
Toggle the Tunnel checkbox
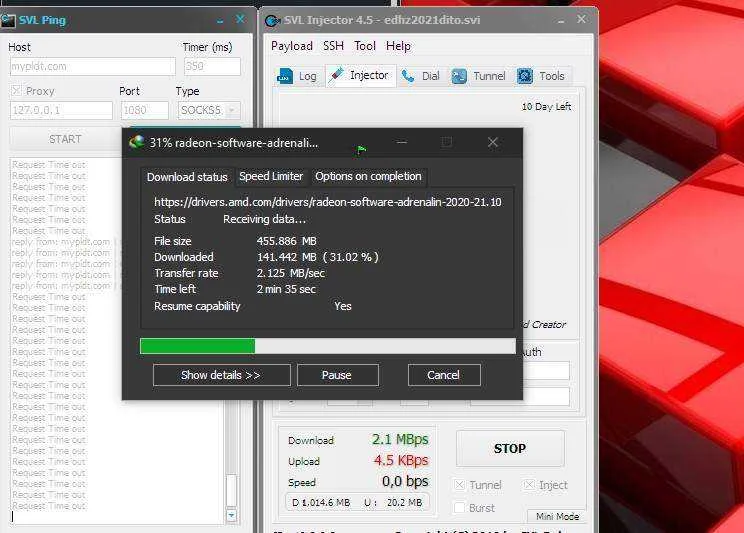coord(459,485)
